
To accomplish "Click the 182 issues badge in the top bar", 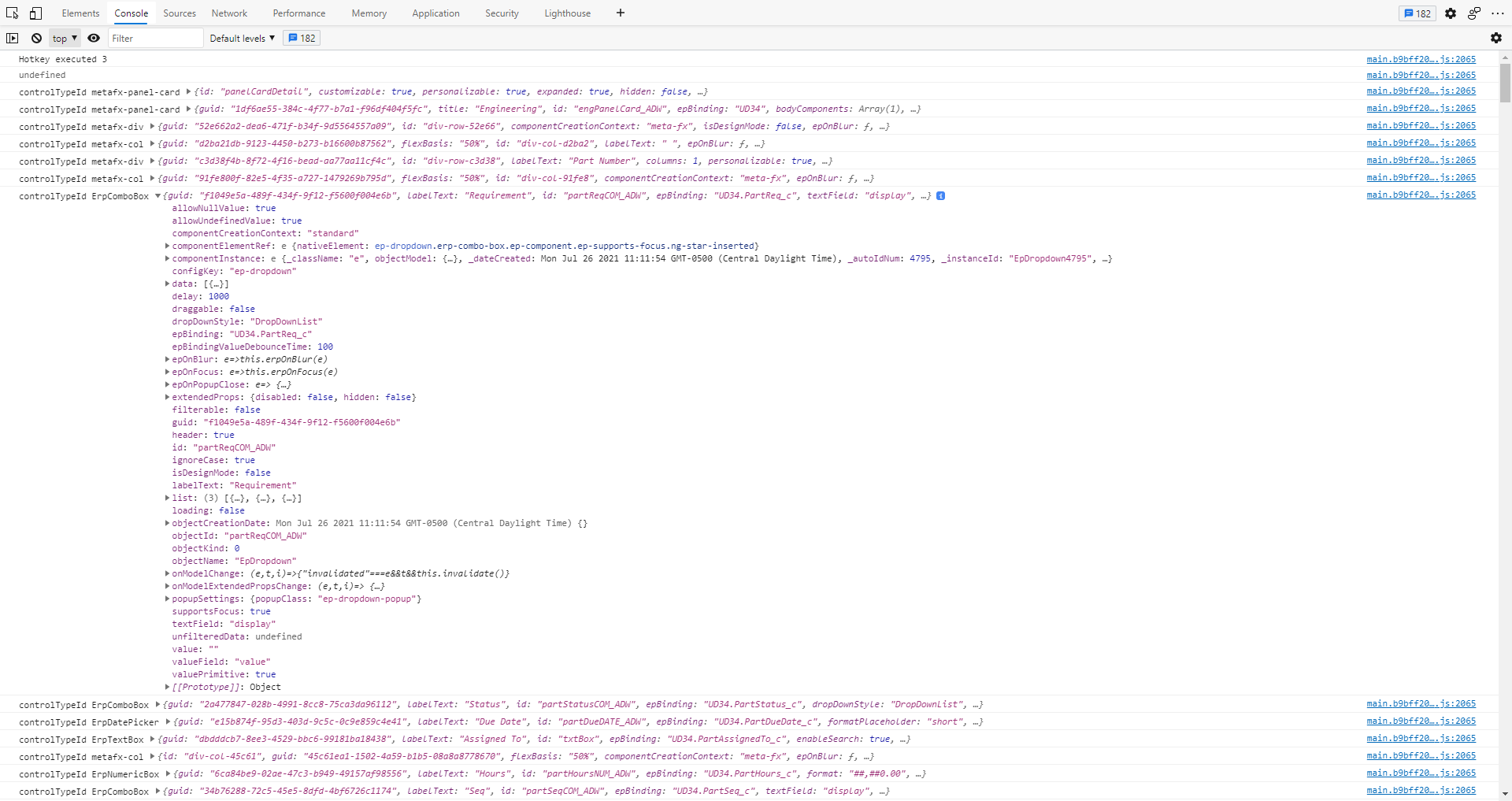I will click(x=1417, y=13).
